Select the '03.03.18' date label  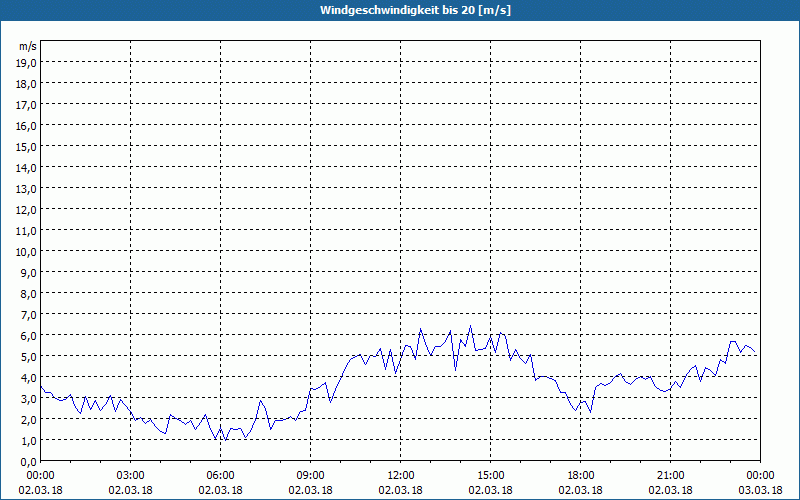(x=760, y=490)
